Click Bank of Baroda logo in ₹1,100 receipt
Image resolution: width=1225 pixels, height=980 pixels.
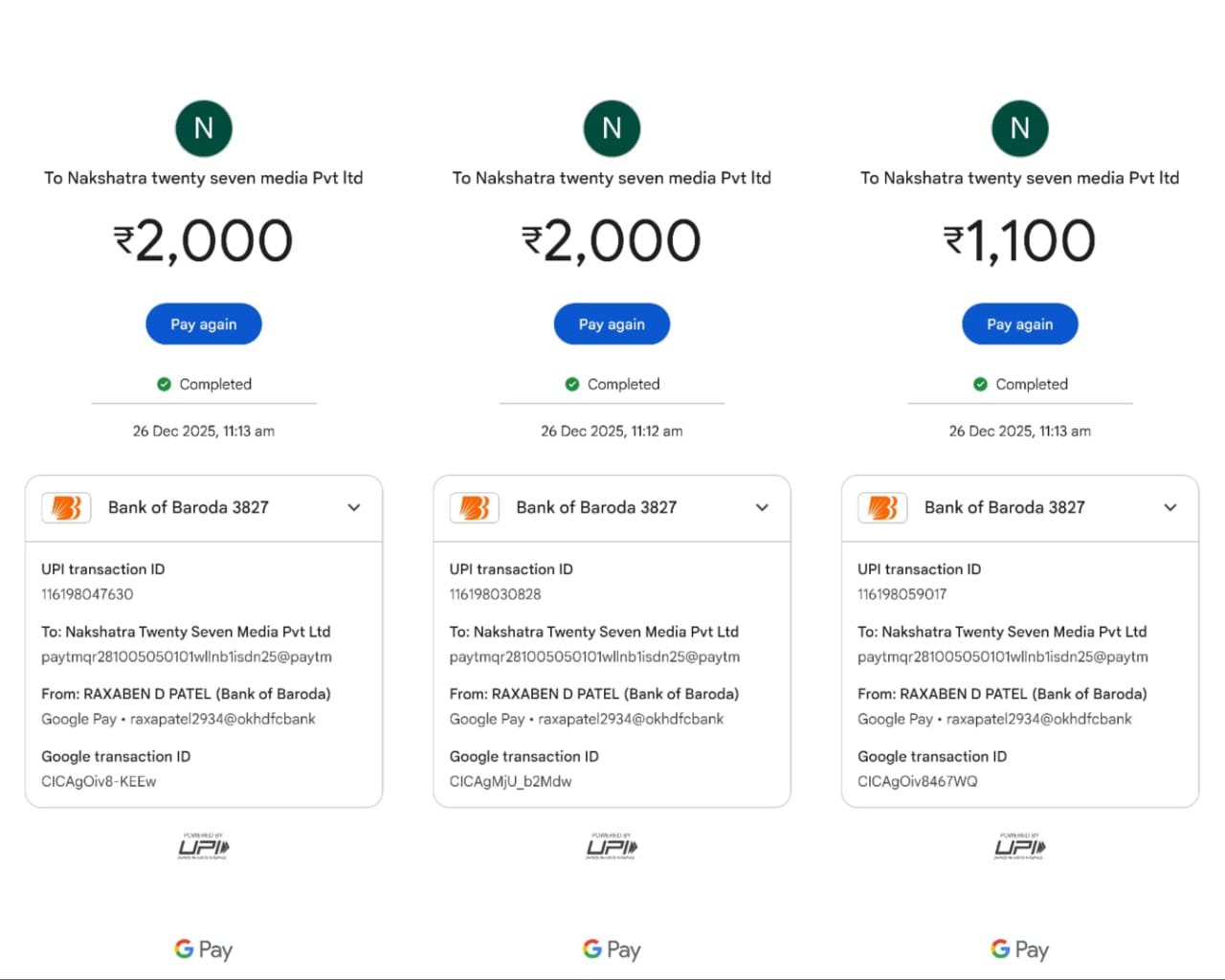pyautogui.click(x=882, y=507)
